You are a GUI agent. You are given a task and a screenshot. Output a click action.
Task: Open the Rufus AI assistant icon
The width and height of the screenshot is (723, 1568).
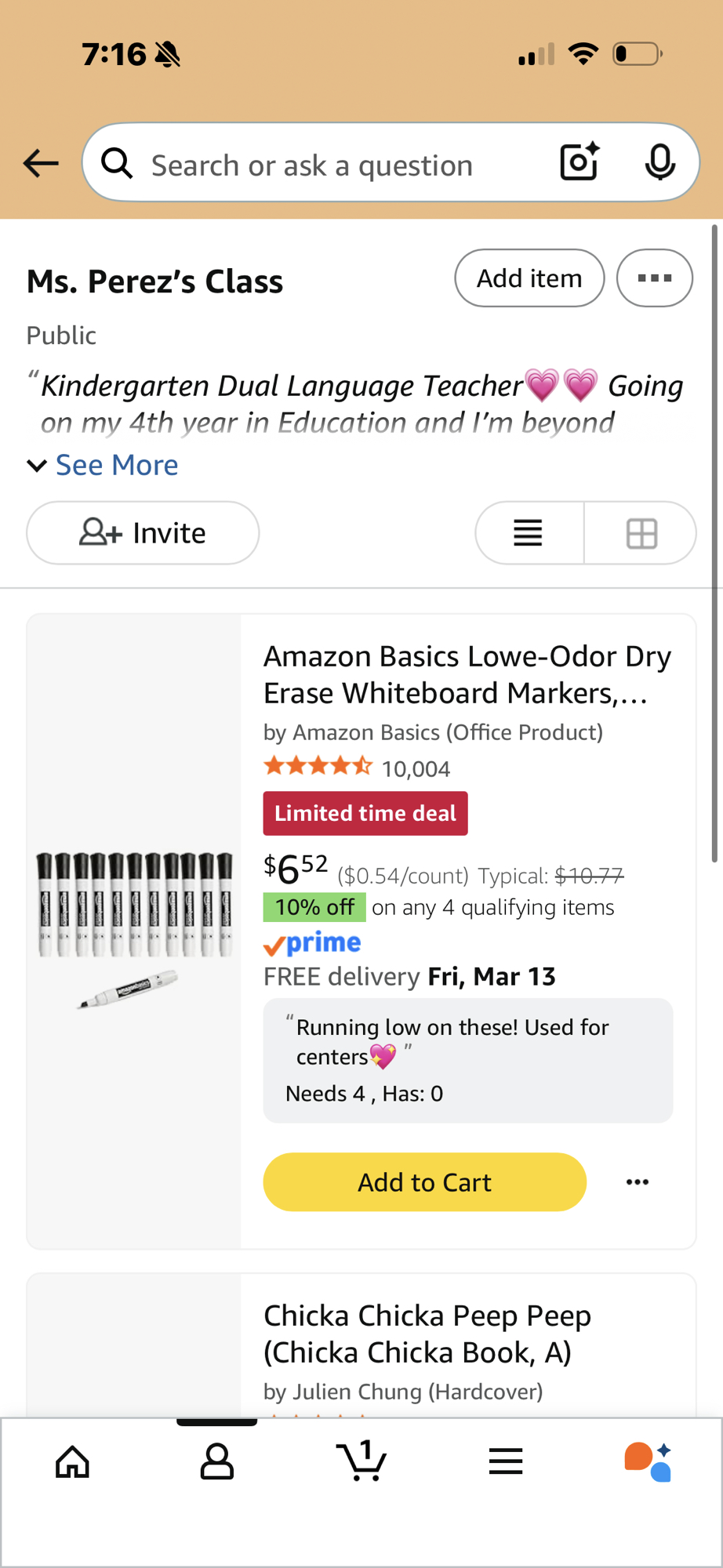tap(648, 1461)
